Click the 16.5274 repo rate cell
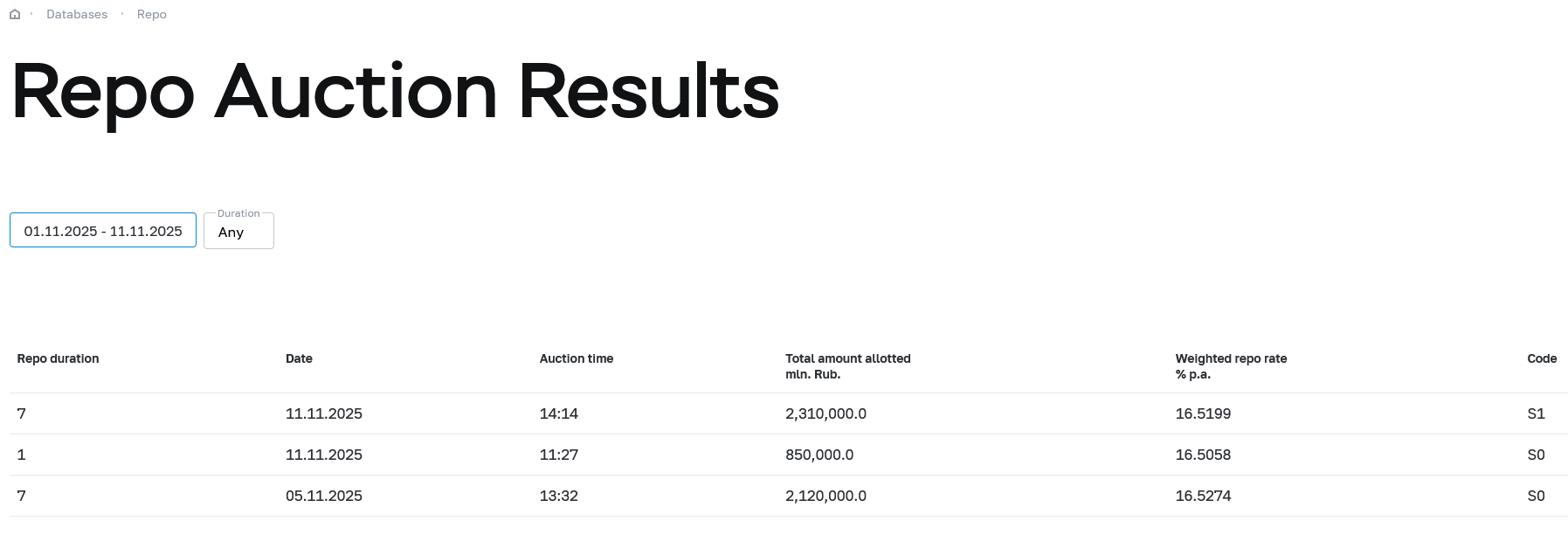The image size is (1568, 542). coord(1203,496)
